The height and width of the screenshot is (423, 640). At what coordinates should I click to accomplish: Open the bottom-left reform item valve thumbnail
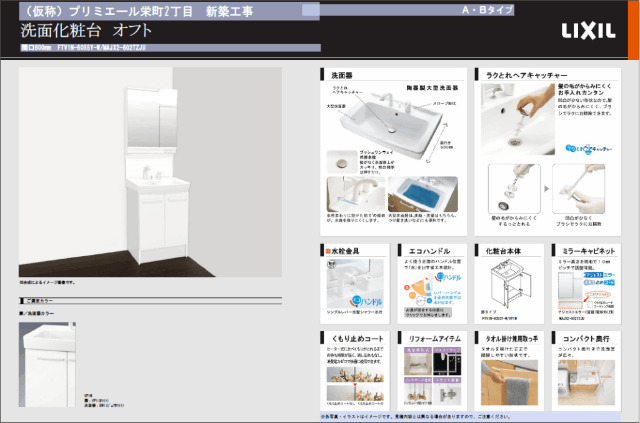(x=418, y=391)
